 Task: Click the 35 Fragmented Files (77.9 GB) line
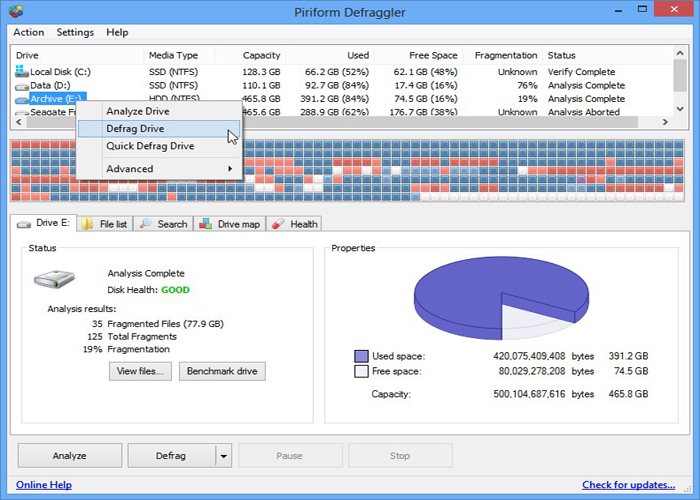coord(158,324)
